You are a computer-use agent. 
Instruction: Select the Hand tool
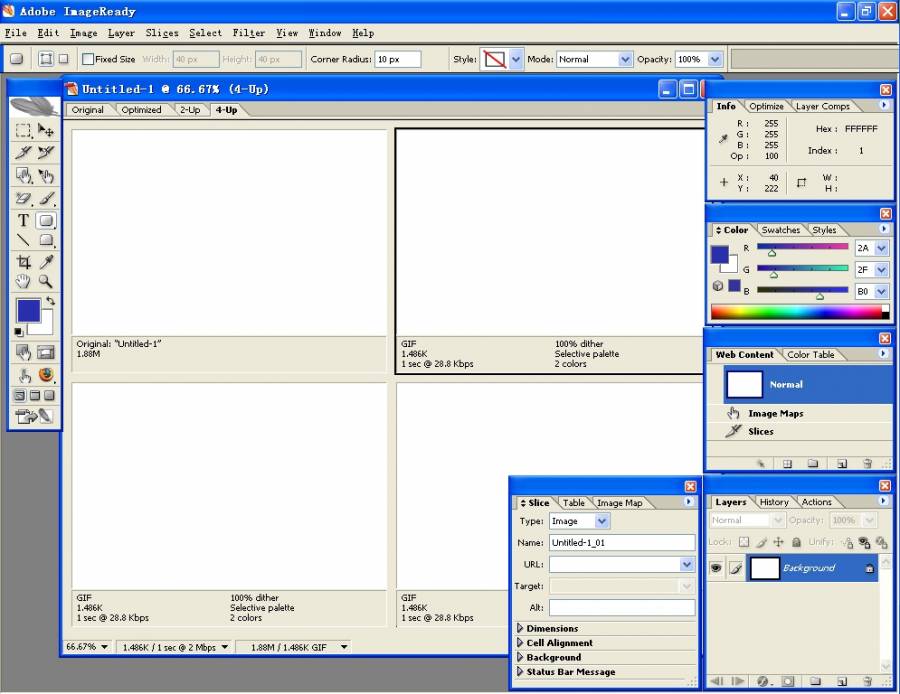pyautogui.click(x=23, y=282)
